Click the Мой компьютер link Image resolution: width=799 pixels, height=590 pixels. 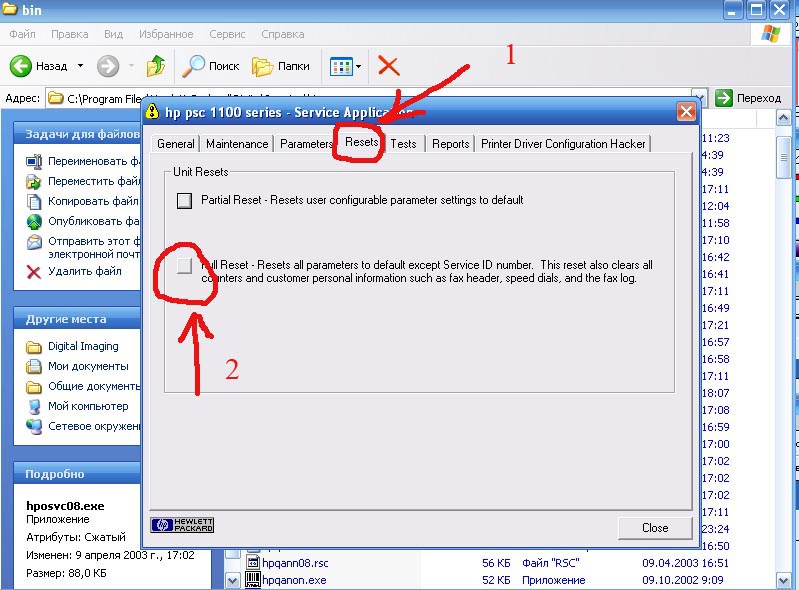pos(88,407)
